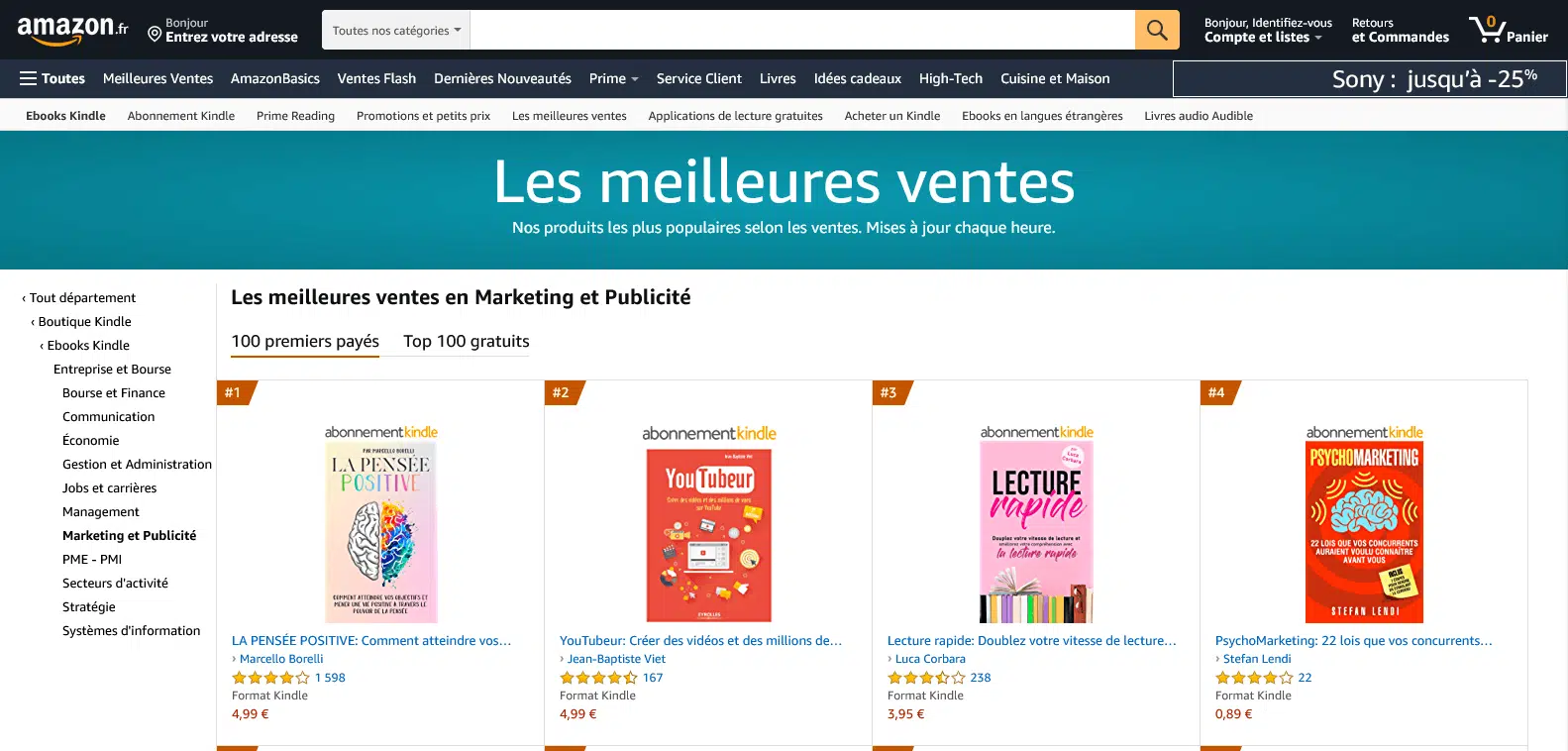
Task: Click the orange search magnifier button
Action: pos(1156,30)
